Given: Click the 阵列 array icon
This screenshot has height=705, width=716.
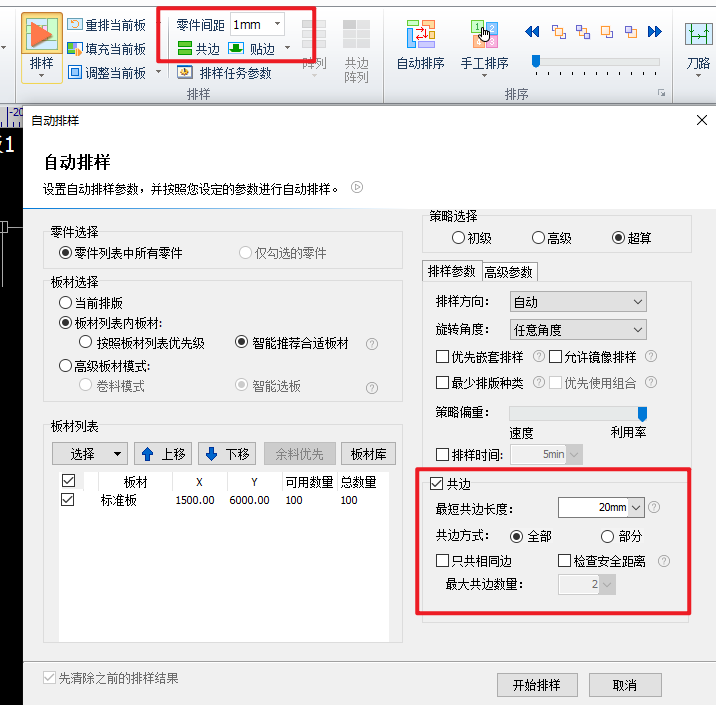Looking at the screenshot, I should (314, 34).
